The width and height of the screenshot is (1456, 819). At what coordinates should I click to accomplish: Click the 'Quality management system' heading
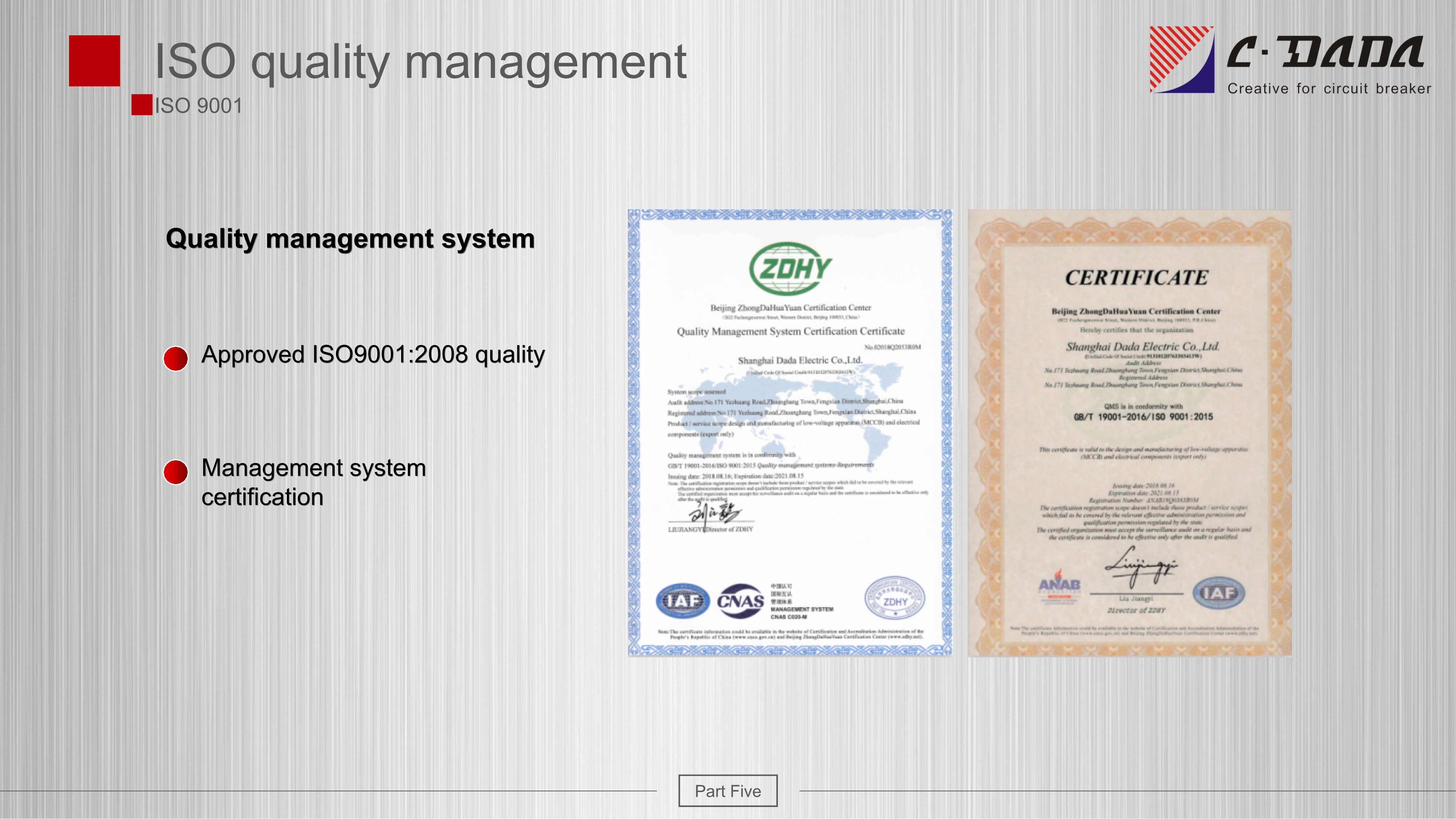pos(351,238)
